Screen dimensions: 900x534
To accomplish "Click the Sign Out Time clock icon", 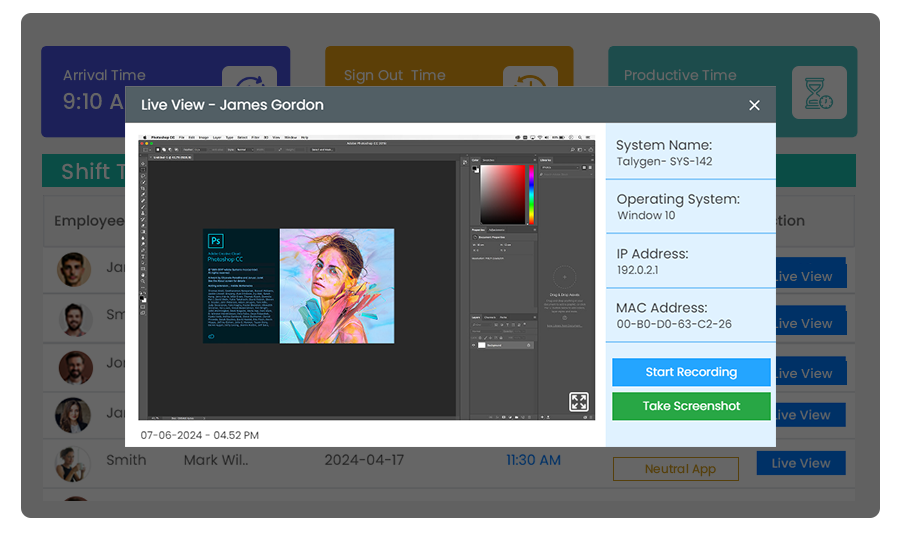I will click(529, 88).
